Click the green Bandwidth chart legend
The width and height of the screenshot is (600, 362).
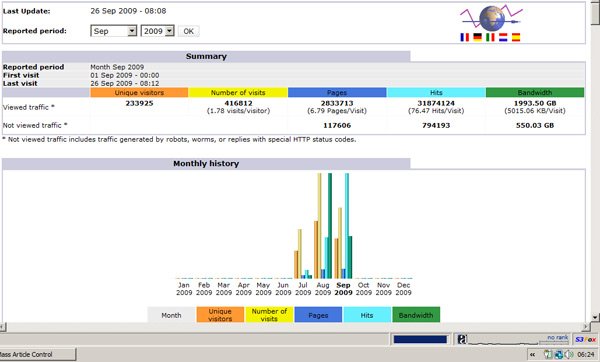click(x=416, y=315)
